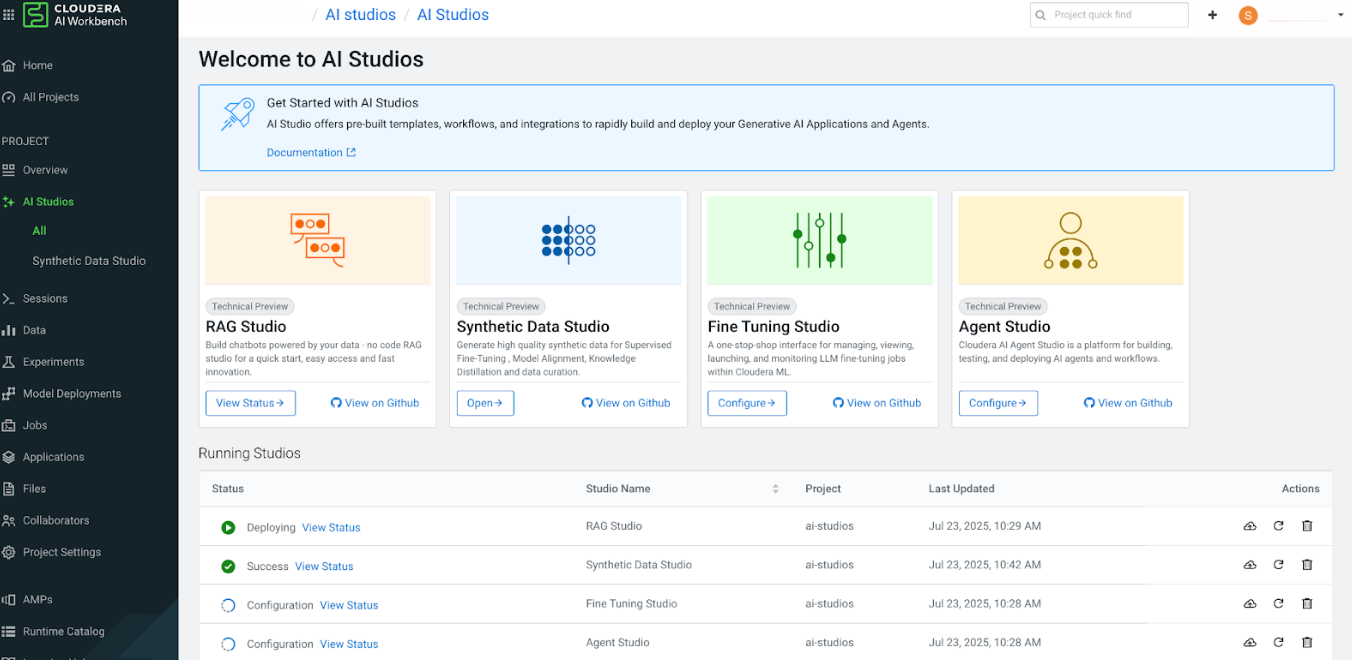Click Configure button on Fine Tuning Studio

click(746, 403)
